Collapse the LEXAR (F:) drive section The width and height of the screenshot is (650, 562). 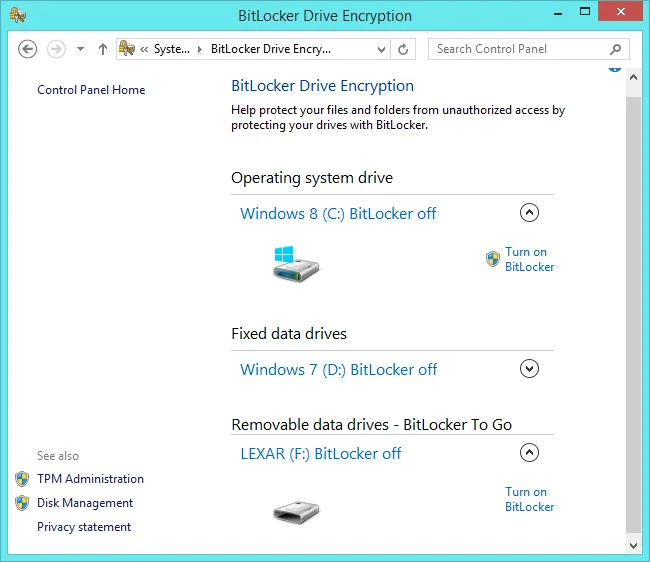click(529, 453)
